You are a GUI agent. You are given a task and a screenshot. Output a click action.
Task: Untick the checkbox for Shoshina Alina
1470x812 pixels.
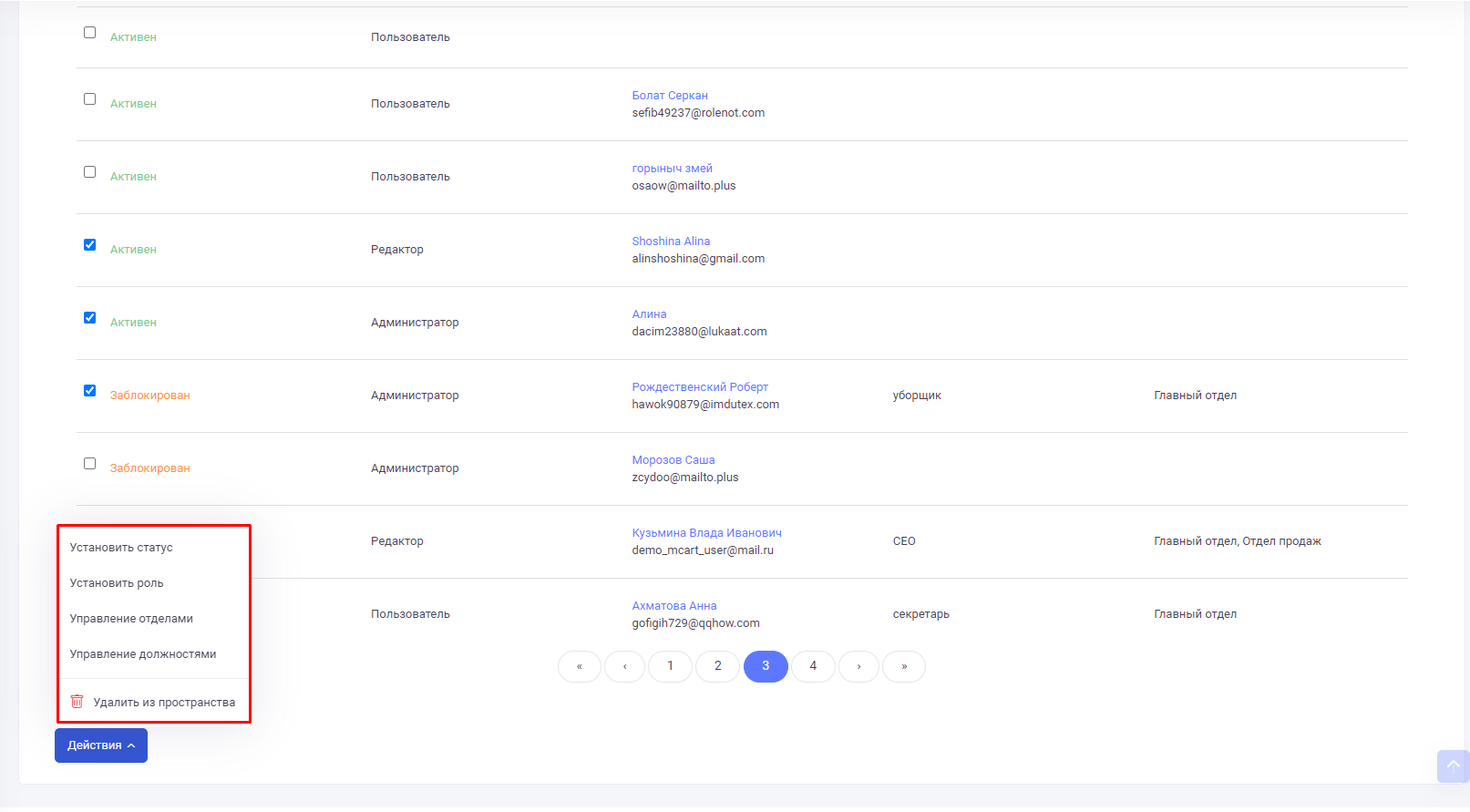click(x=89, y=244)
